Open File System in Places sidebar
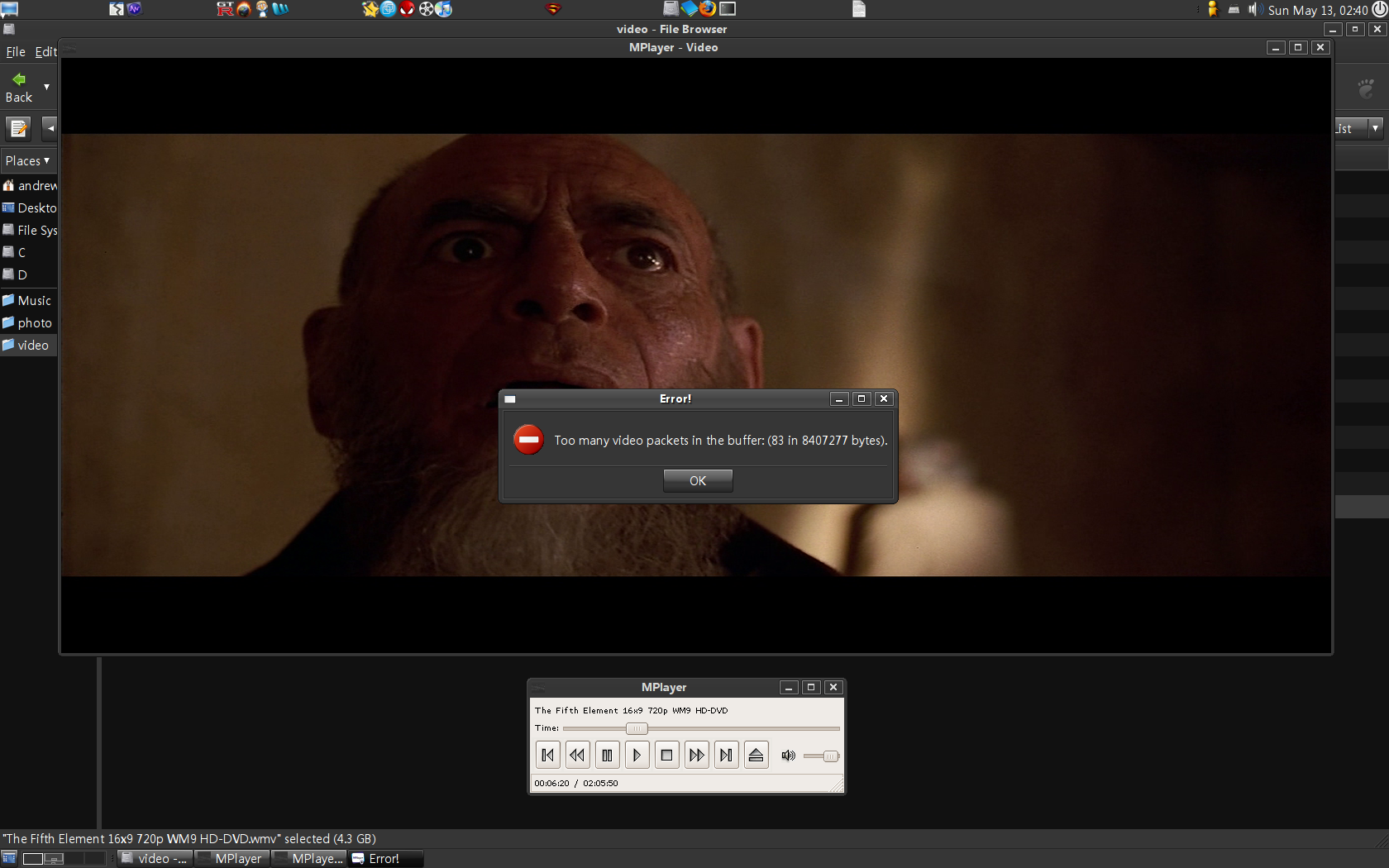 point(29,230)
